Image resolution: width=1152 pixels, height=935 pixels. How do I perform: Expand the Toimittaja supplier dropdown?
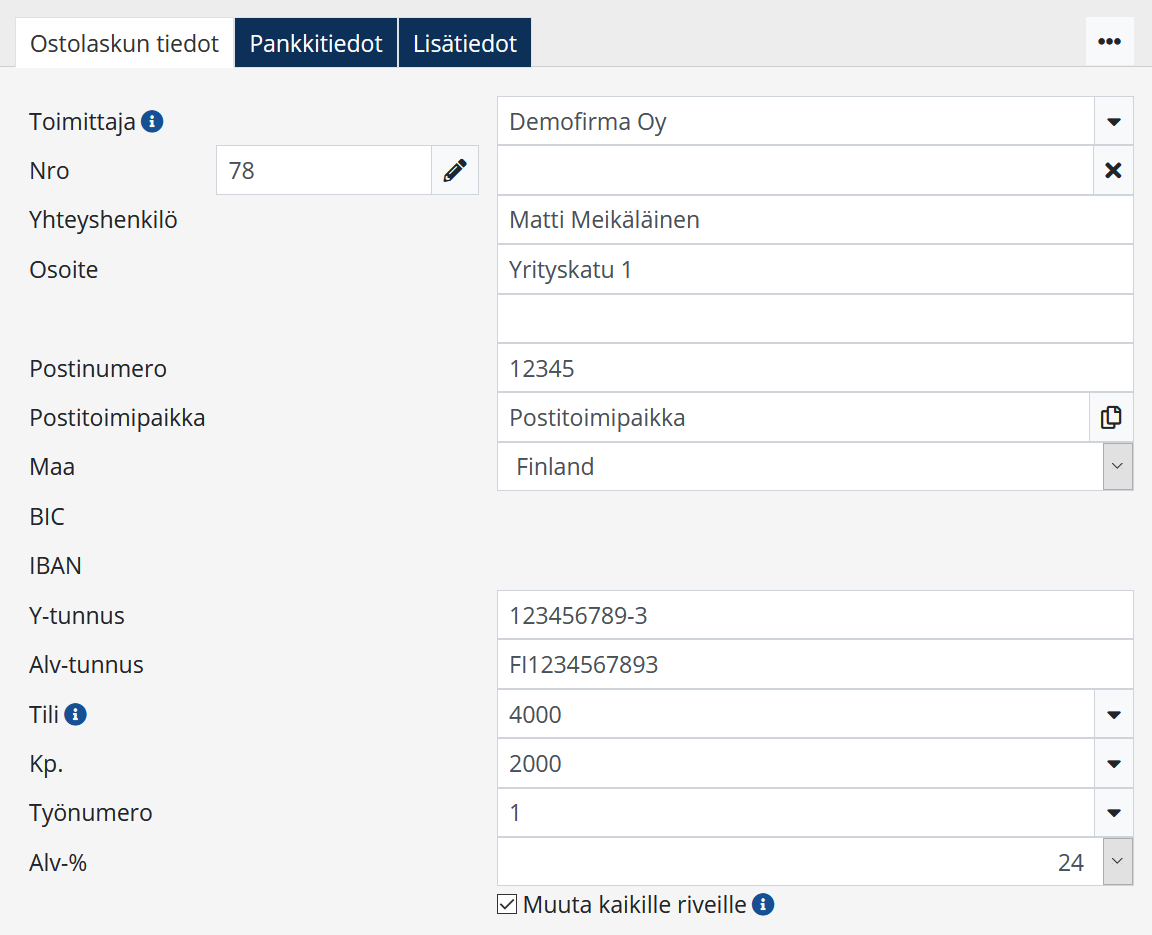(x=1113, y=122)
